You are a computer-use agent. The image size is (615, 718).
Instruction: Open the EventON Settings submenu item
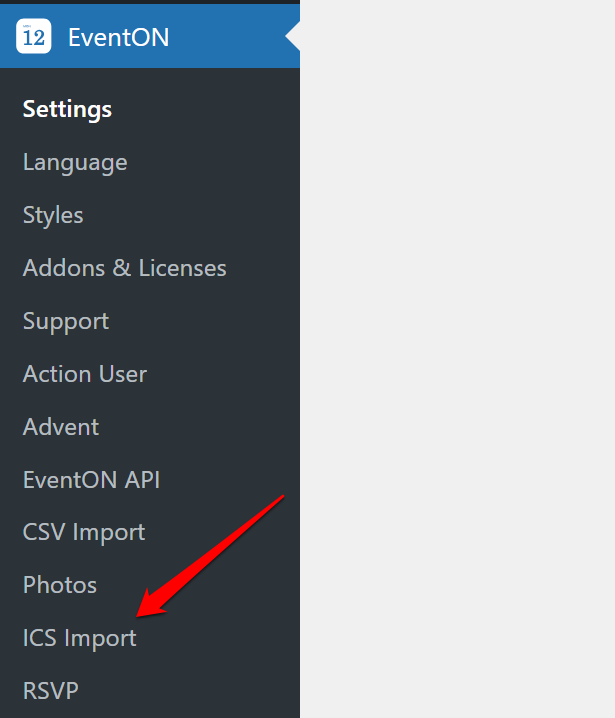click(67, 109)
